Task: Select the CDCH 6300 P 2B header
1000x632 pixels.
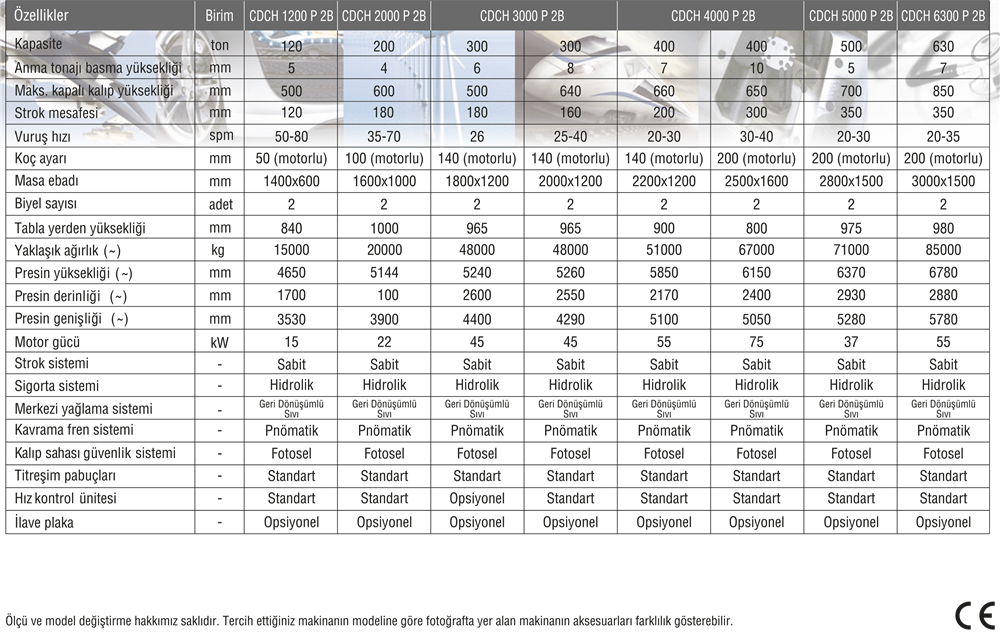Action: 943,16
